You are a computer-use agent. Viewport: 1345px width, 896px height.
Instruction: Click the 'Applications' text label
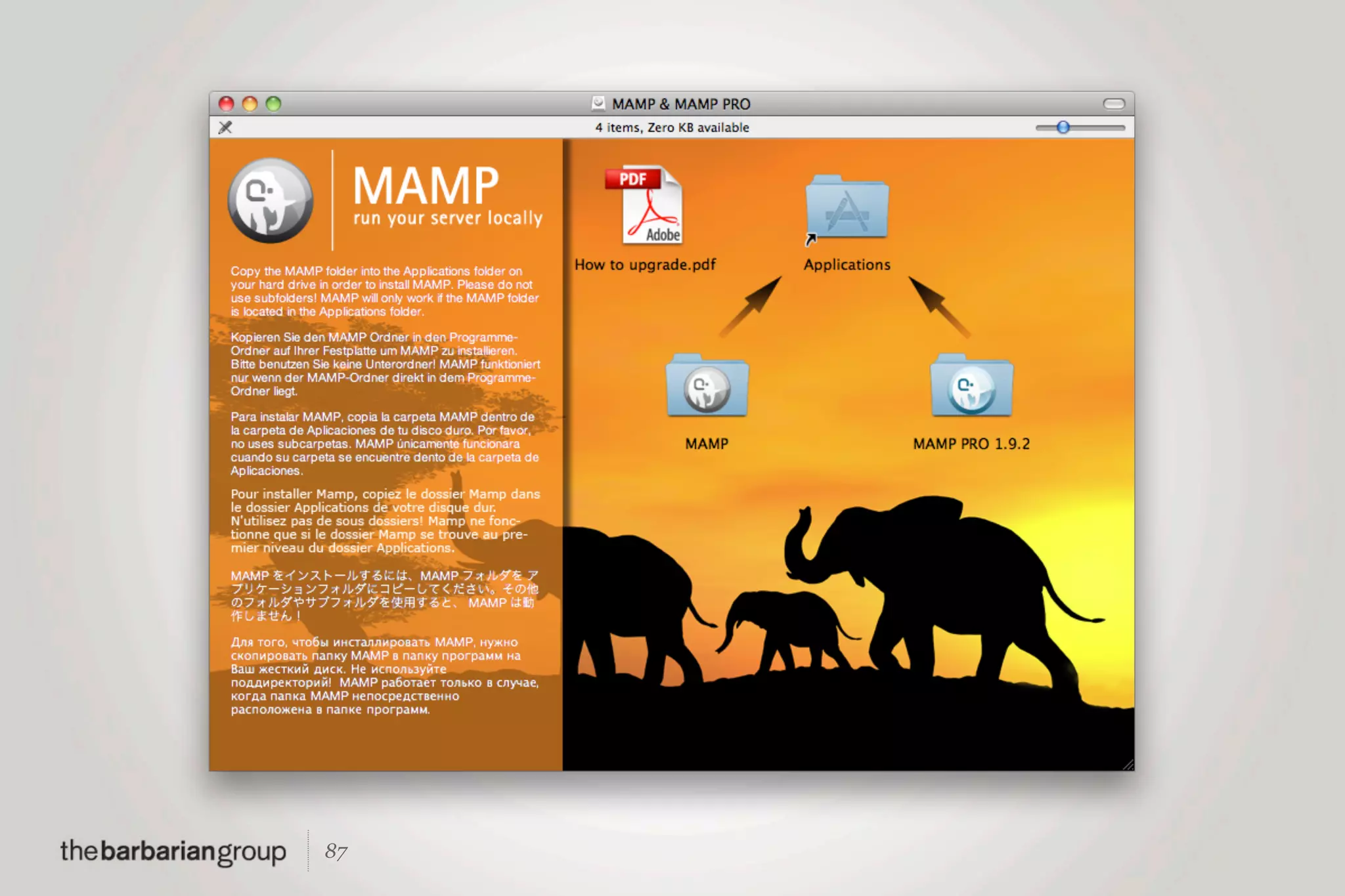[x=847, y=265]
